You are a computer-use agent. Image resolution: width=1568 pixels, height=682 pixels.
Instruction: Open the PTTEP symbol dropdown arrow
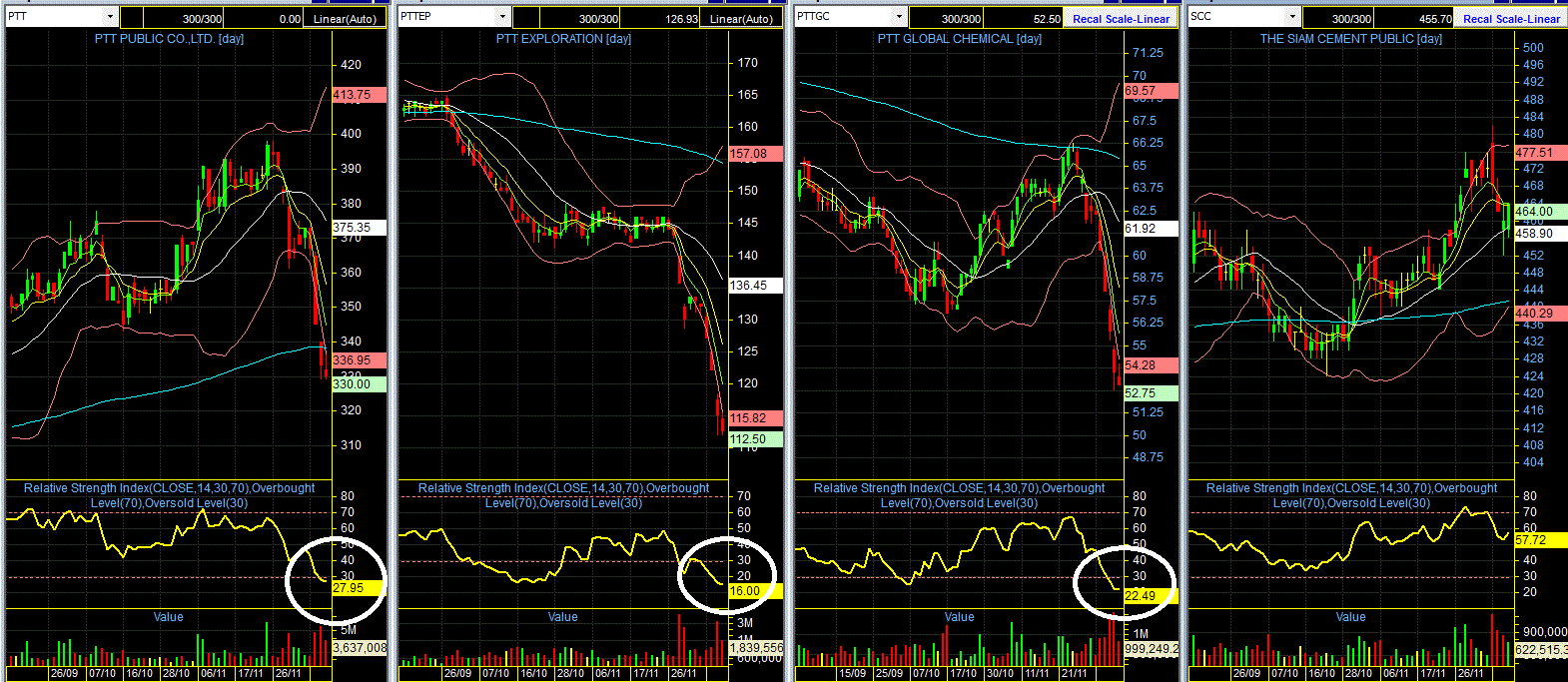503,17
